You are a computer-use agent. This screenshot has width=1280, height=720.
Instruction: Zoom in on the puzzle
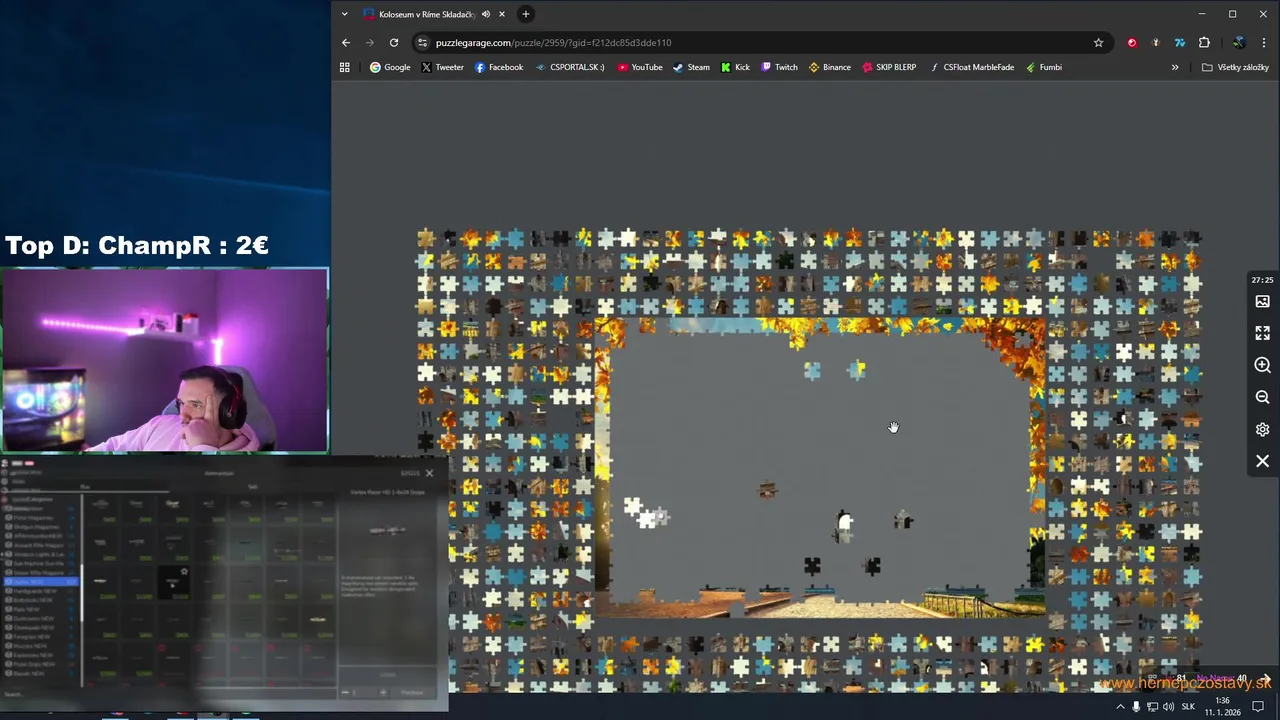coord(1262,366)
